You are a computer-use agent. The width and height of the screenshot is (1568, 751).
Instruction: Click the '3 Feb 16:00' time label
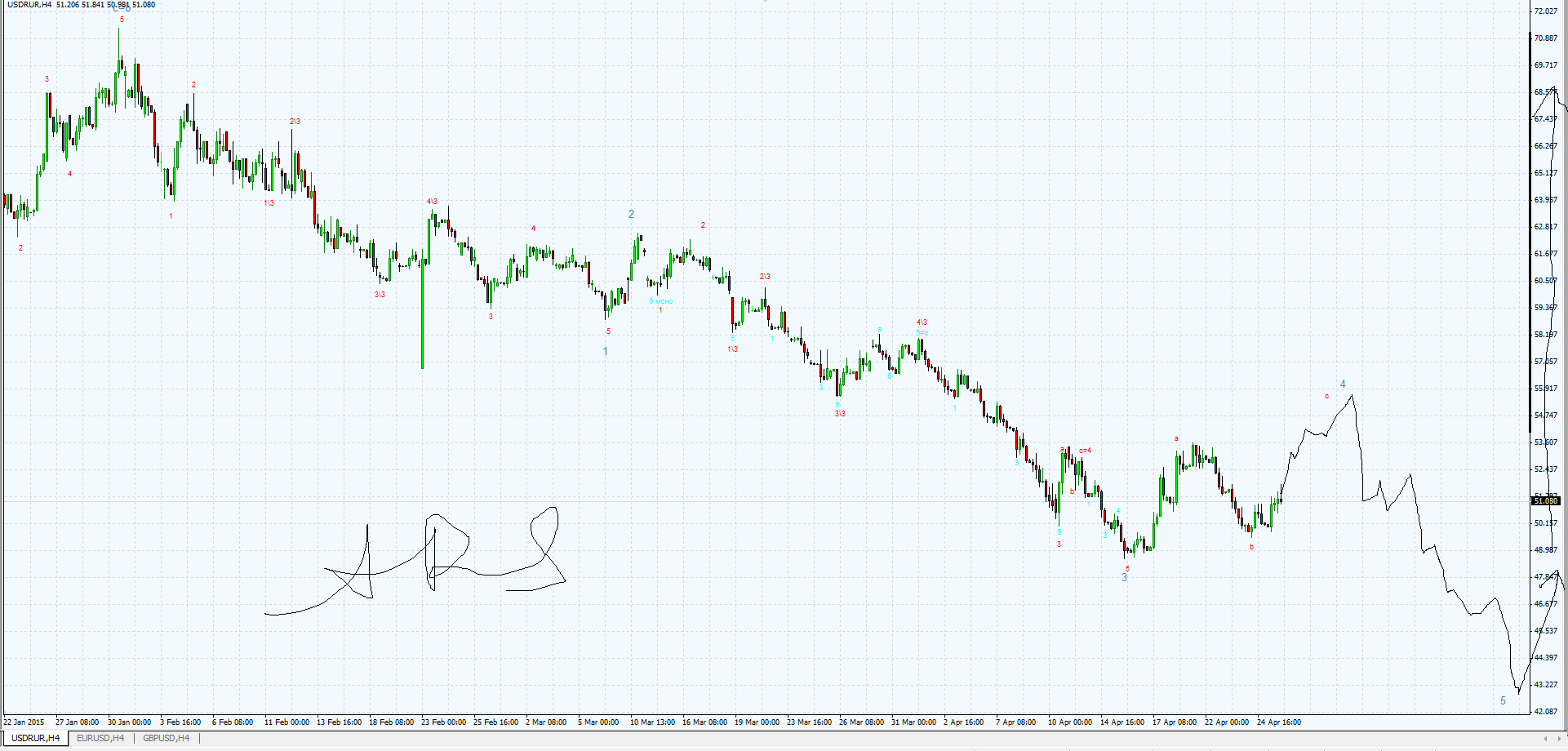point(180,722)
